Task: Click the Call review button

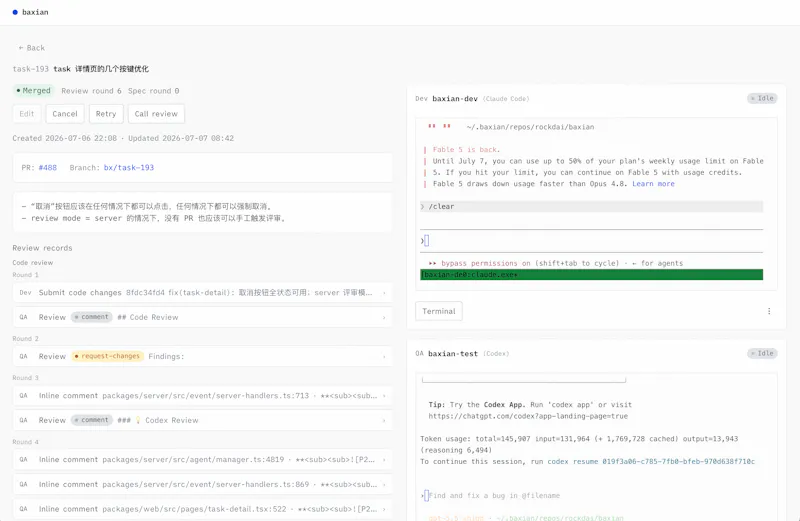Action: click(x=156, y=114)
